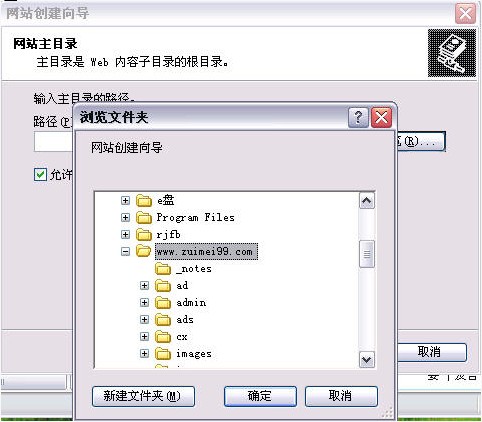Screen dimensions: 482x422
Task: Select the Program Files folder icon
Action: click(144, 217)
